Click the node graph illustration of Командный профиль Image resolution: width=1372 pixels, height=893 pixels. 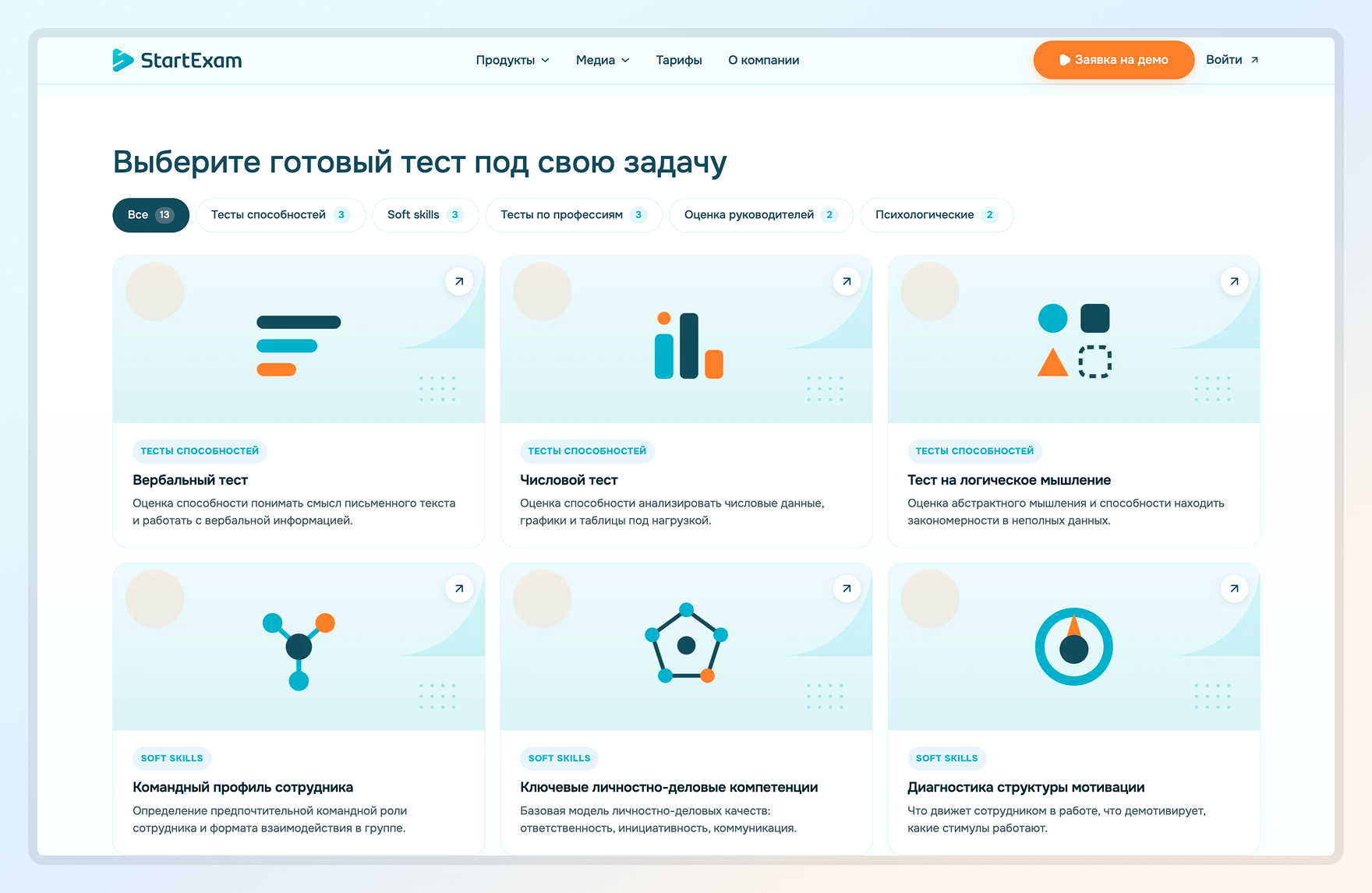[x=299, y=651]
